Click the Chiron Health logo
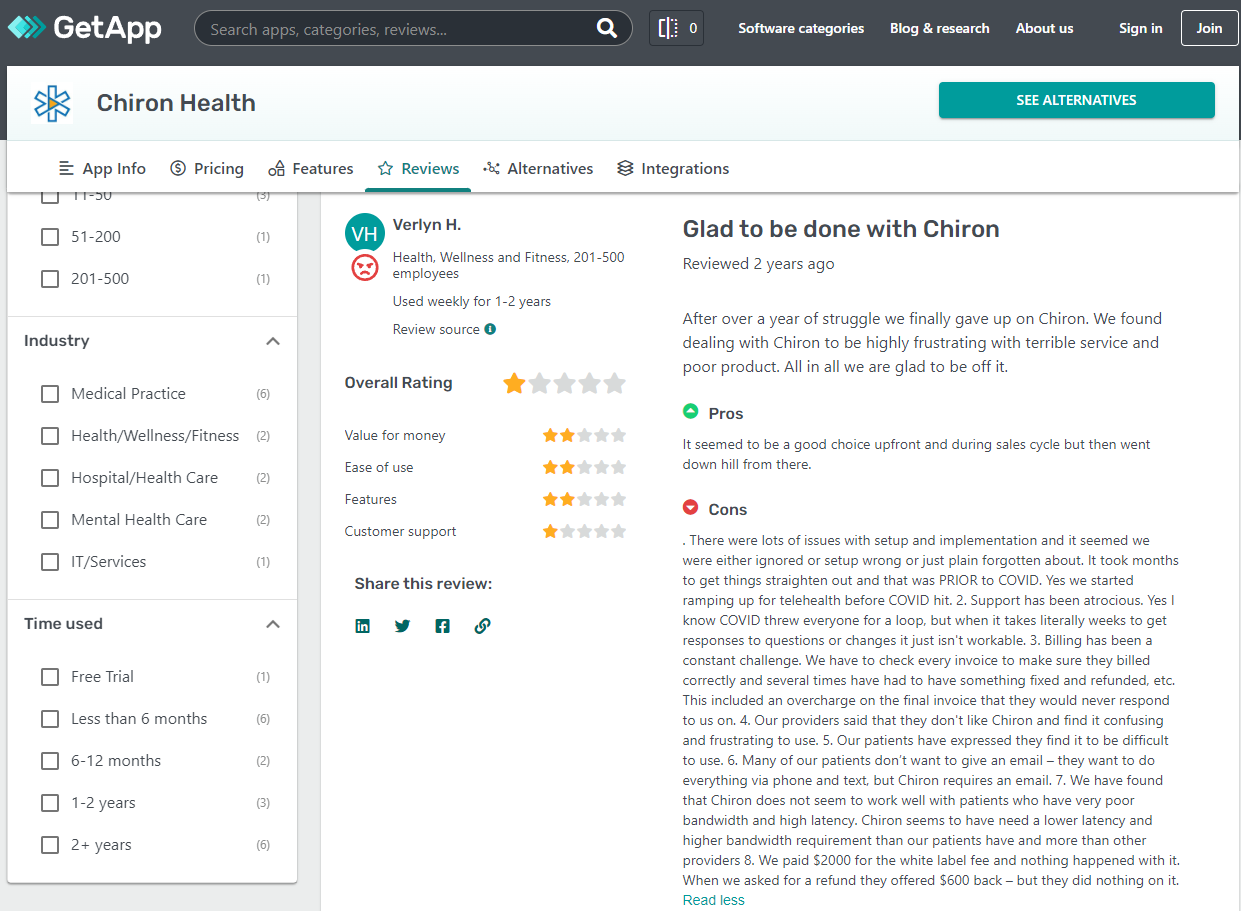The width and height of the screenshot is (1241, 911). coord(52,103)
